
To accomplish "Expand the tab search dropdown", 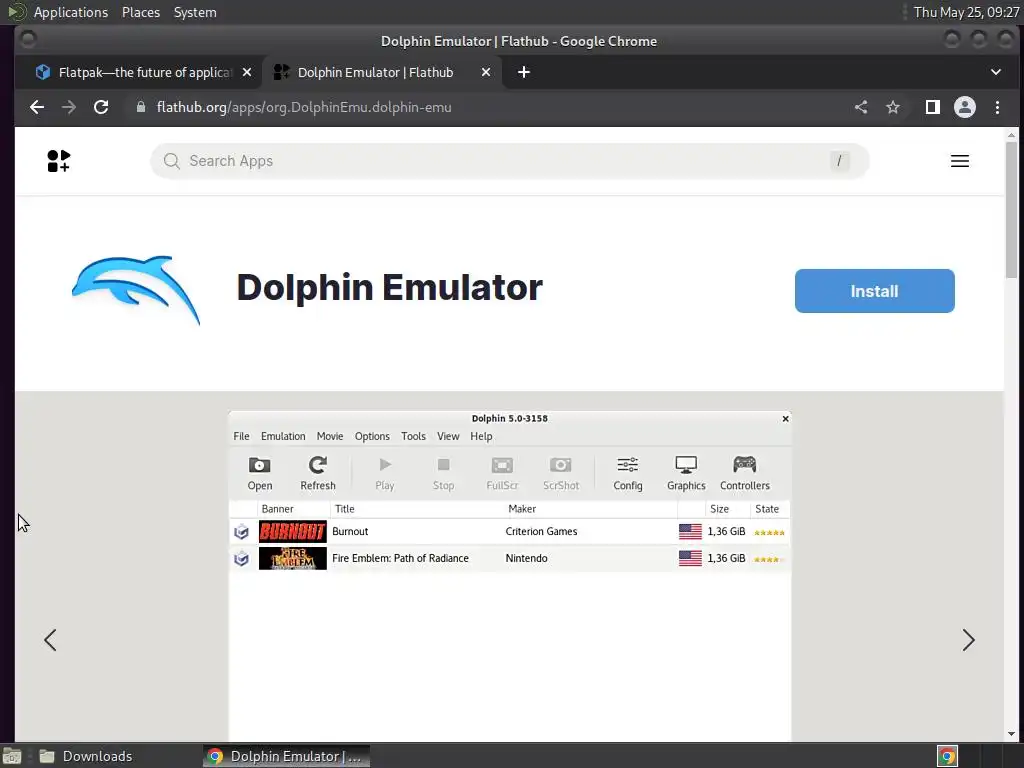I will tap(996, 72).
